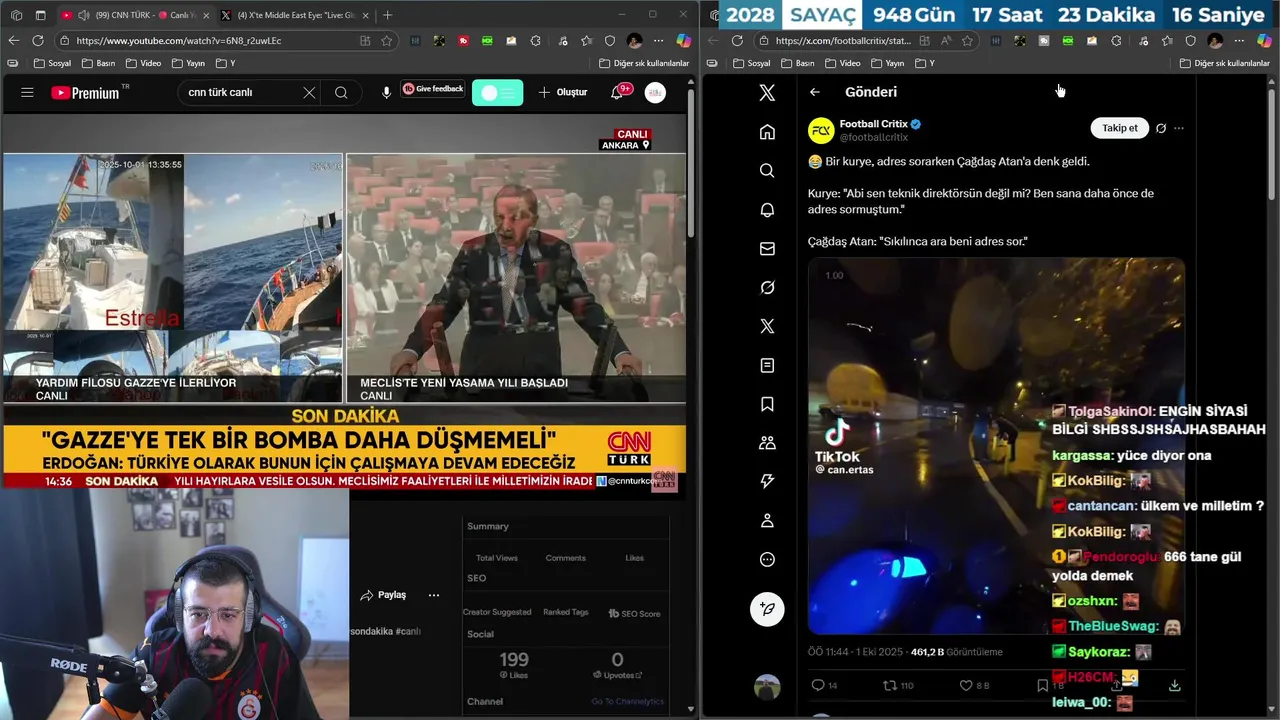Mute the CNN TÜRK tab audio icon
Image resolution: width=1280 pixels, height=720 pixels.
coord(82,15)
